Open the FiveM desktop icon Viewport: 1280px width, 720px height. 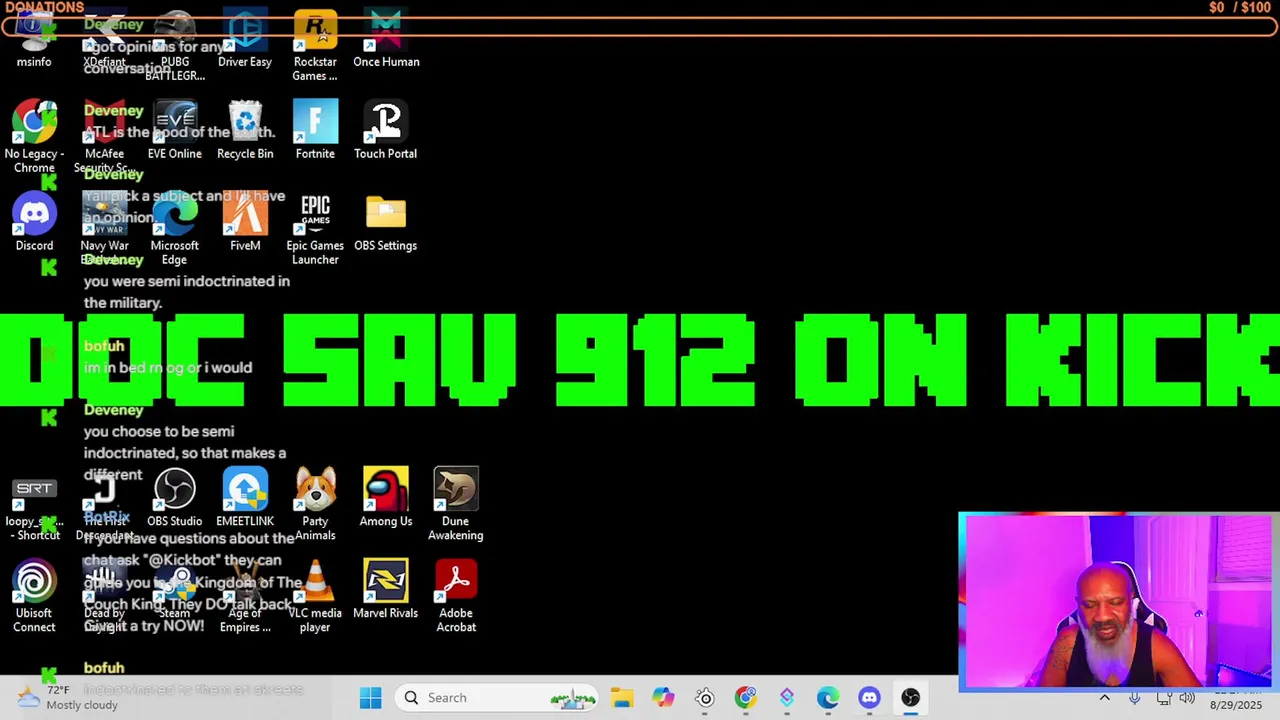click(x=245, y=222)
